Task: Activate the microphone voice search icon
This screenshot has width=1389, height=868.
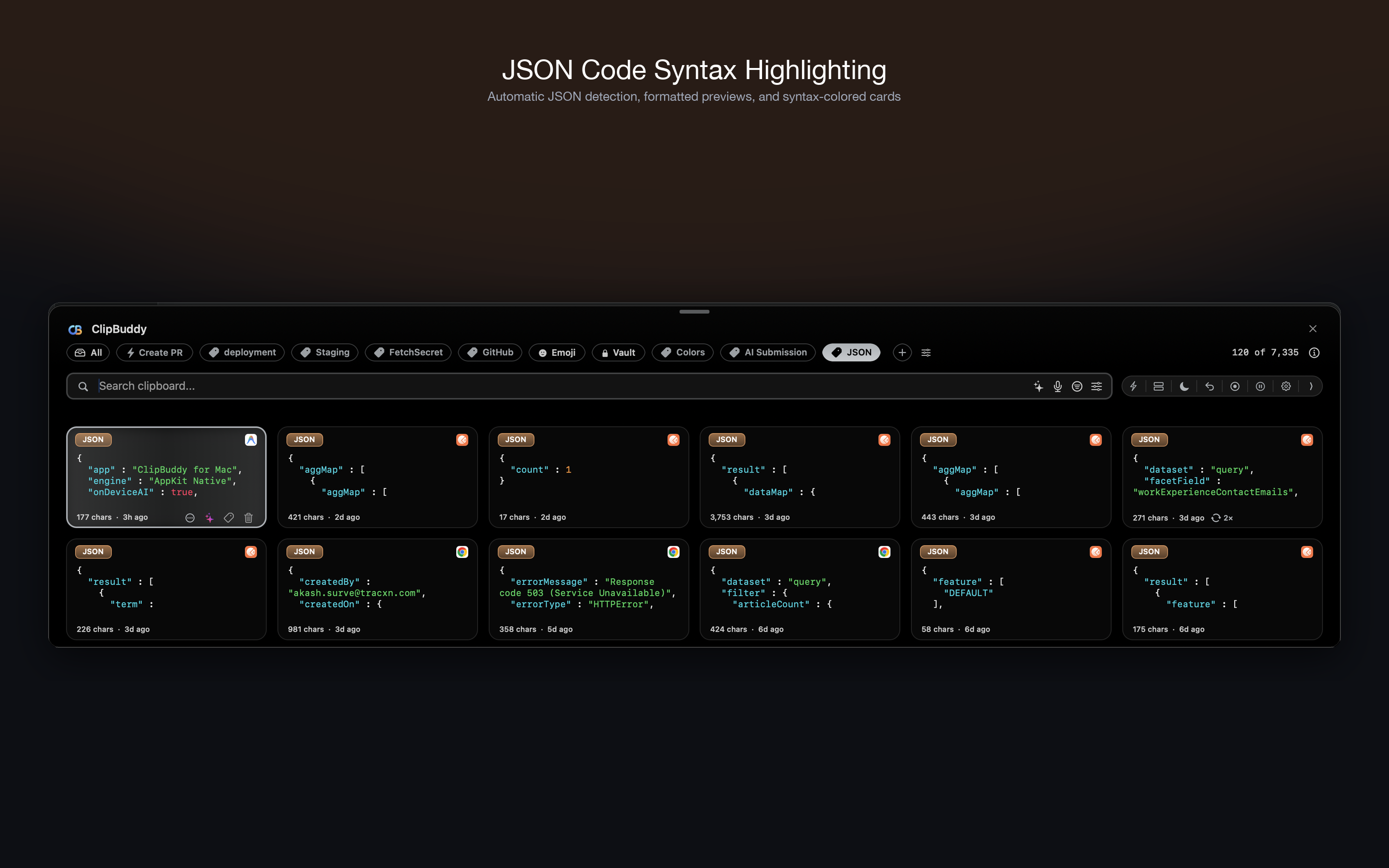Action: pos(1058,386)
